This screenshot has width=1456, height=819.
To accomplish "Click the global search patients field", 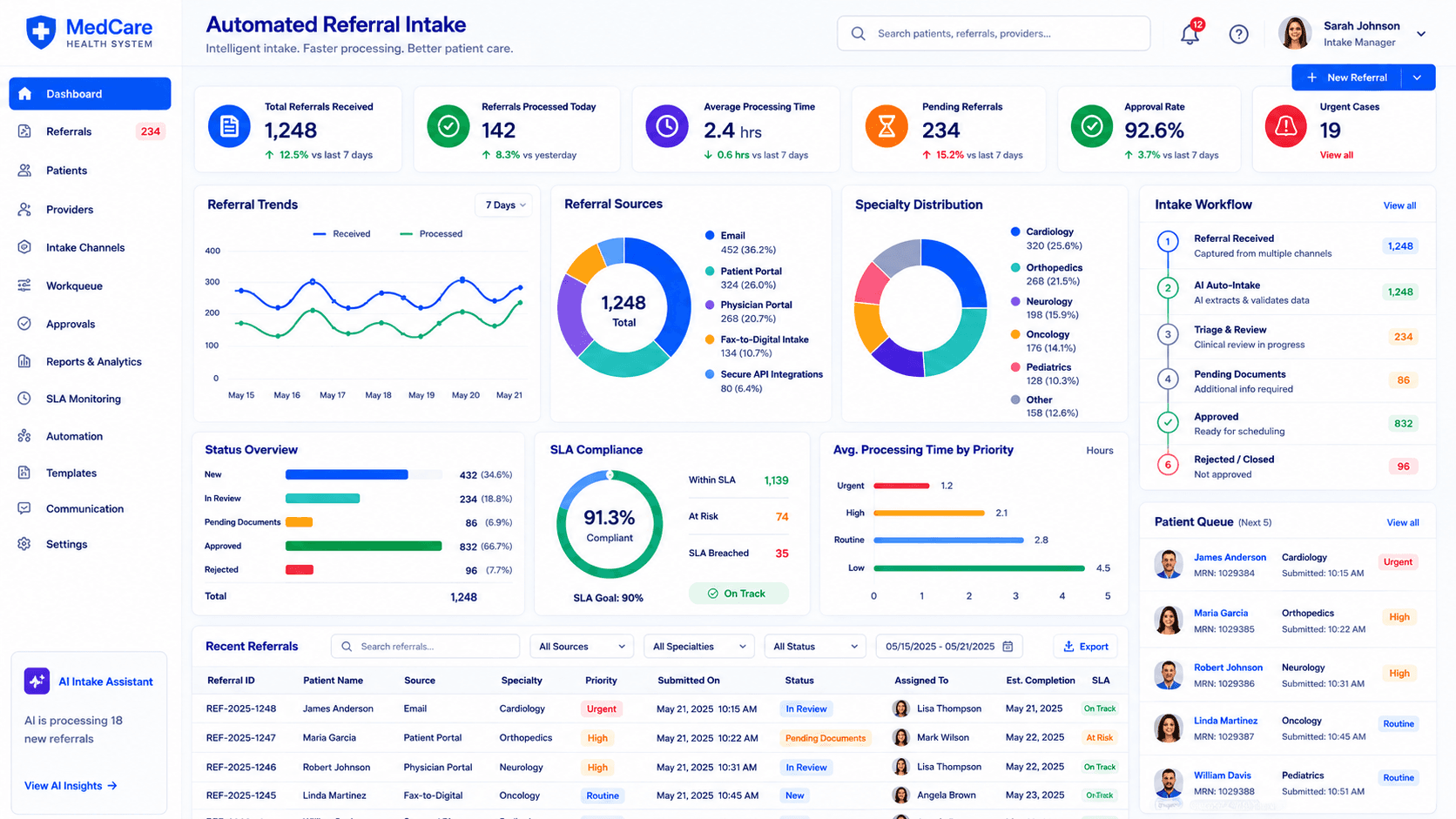I will tap(994, 34).
